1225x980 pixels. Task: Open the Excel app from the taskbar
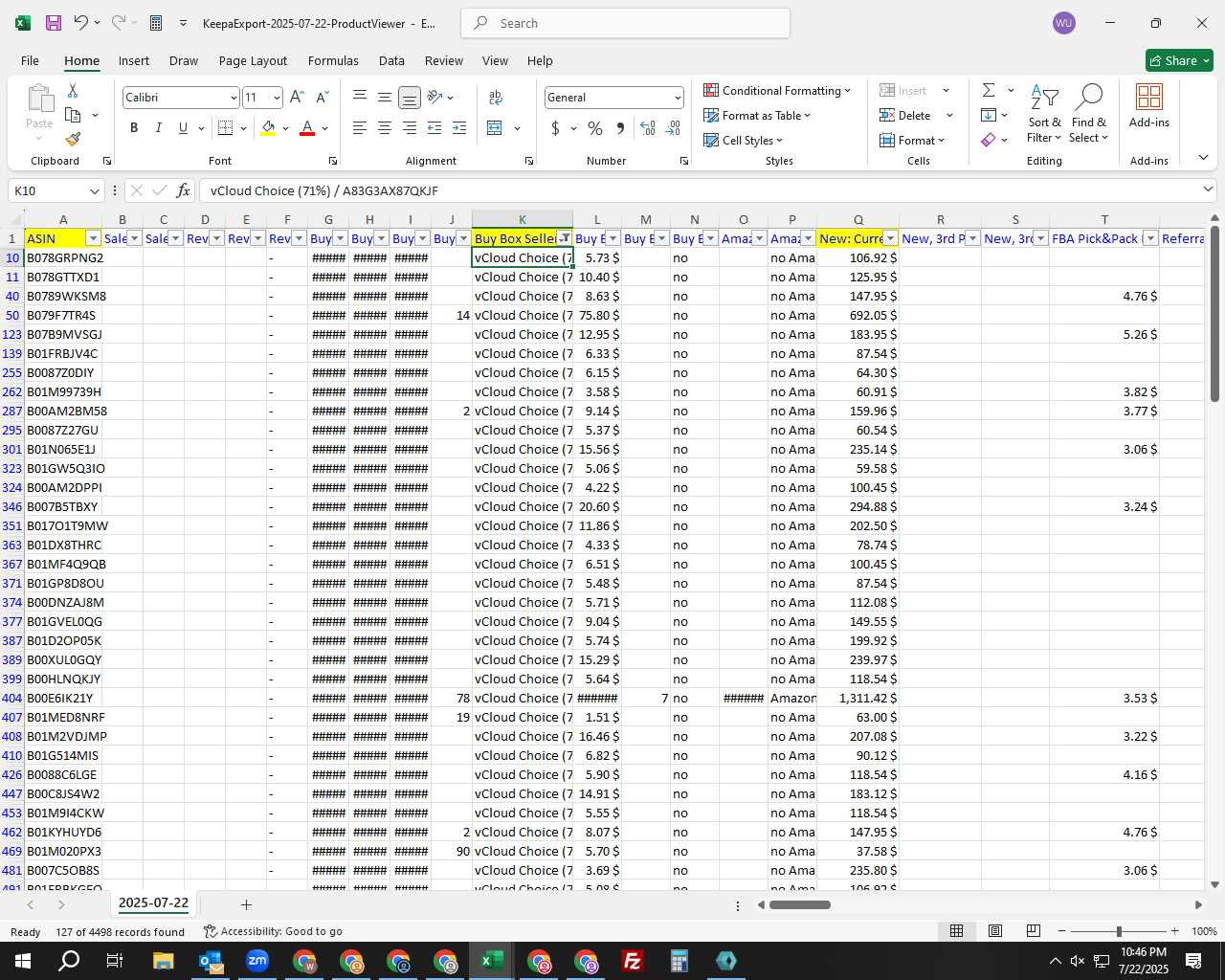pyautogui.click(x=492, y=961)
